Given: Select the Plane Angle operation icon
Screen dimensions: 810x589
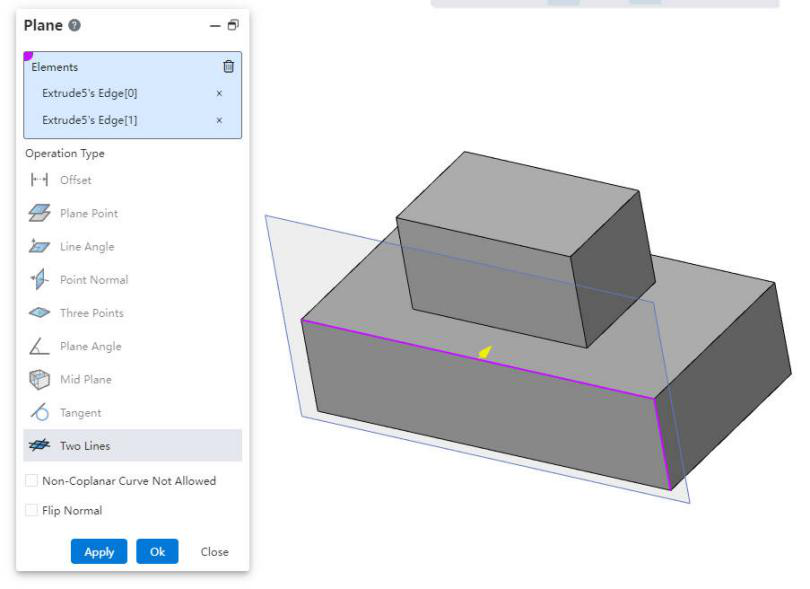Looking at the screenshot, I should (x=39, y=346).
